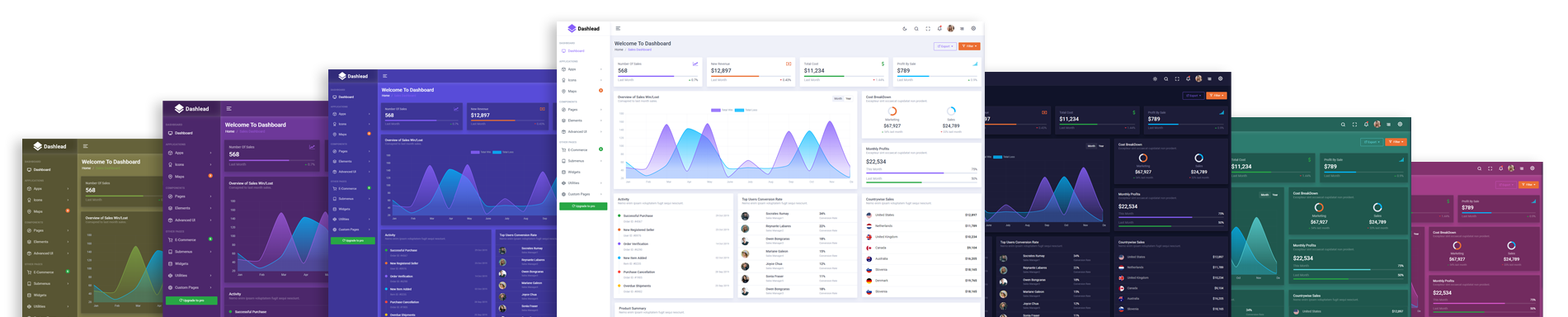Switch to dark mode using the moon icon

tap(905, 28)
